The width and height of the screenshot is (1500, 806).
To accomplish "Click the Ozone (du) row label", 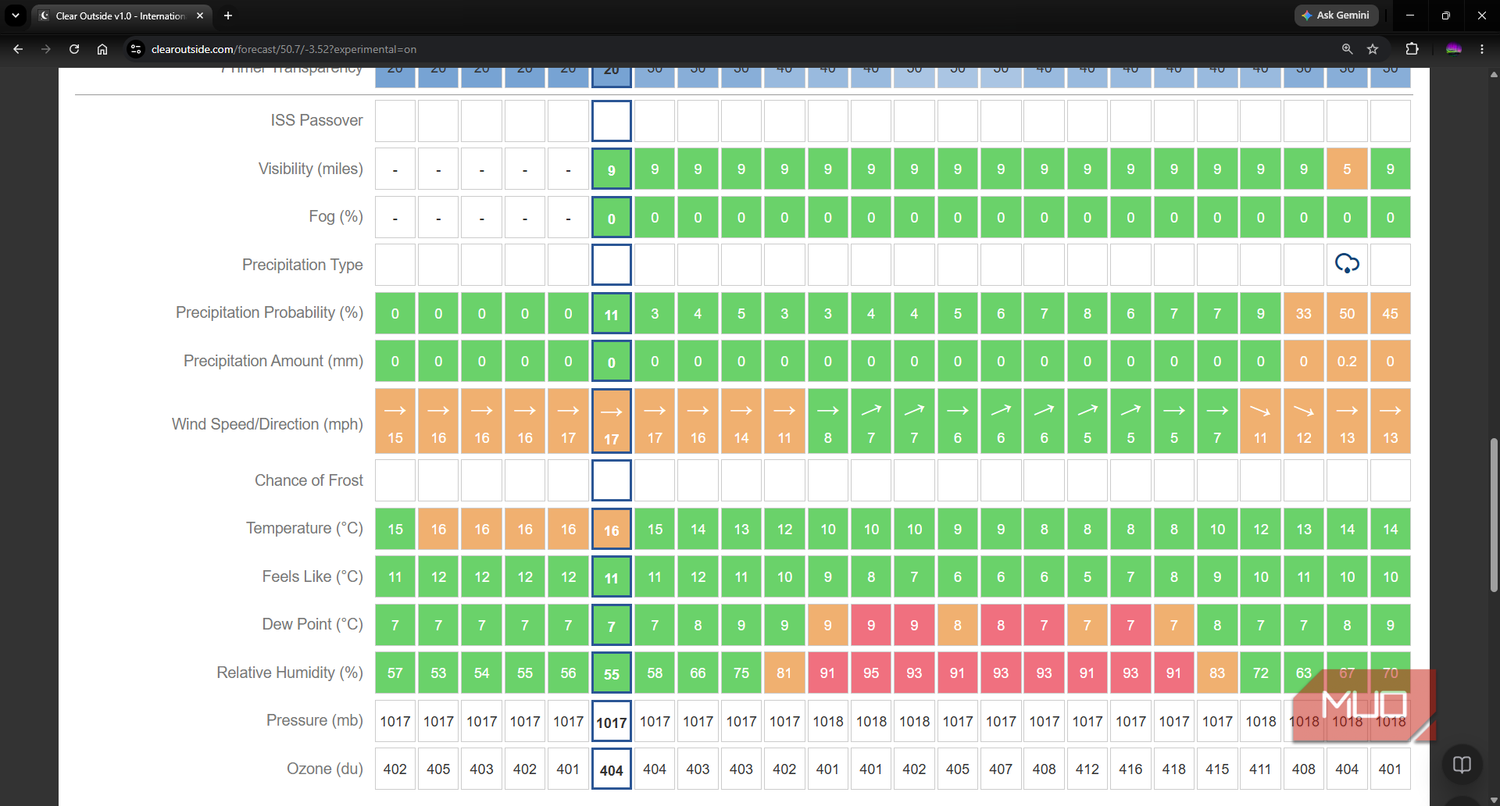I will coord(324,768).
